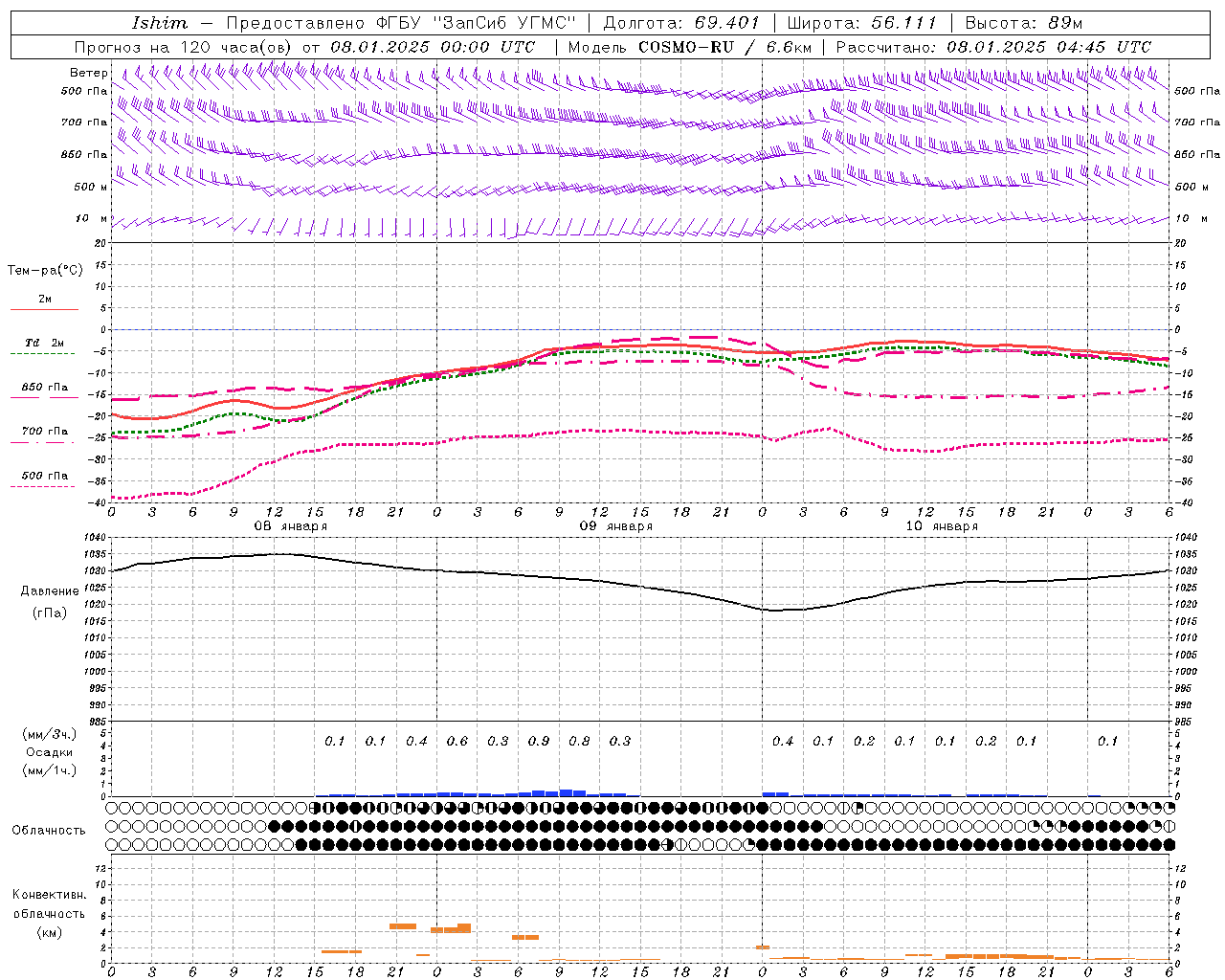Click the model label "COSMO-RU / 6.6км"

724,47
